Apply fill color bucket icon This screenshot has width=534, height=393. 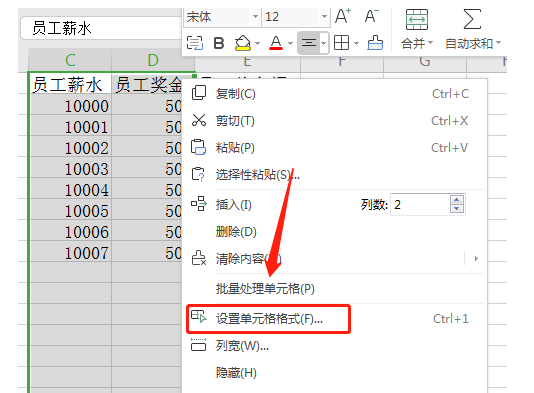point(242,43)
